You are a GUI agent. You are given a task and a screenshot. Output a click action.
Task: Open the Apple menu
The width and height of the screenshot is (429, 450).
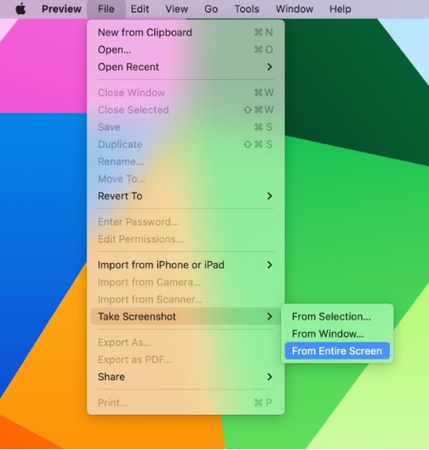(21, 9)
